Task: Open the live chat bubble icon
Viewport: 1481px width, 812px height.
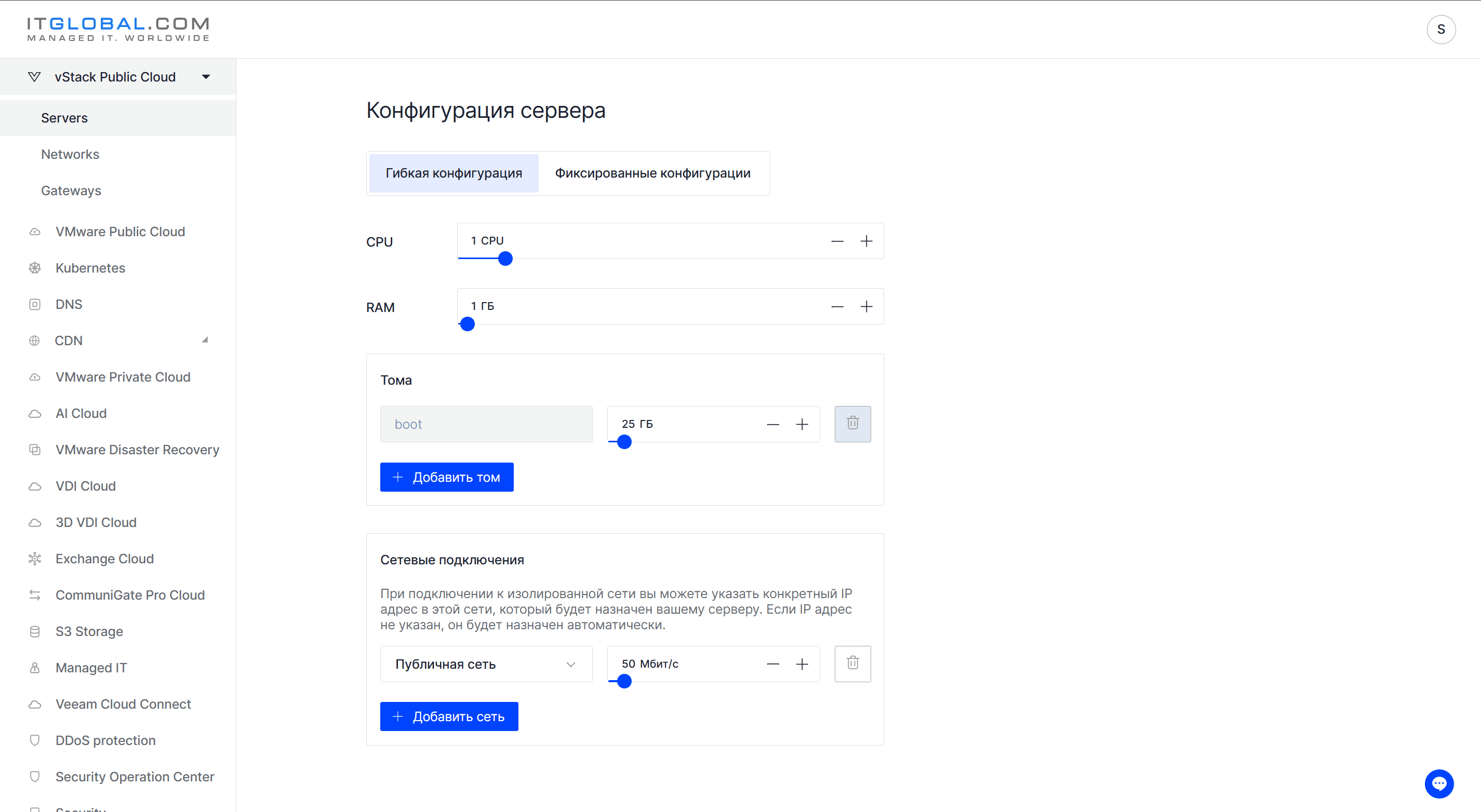Action: click(1438, 783)
